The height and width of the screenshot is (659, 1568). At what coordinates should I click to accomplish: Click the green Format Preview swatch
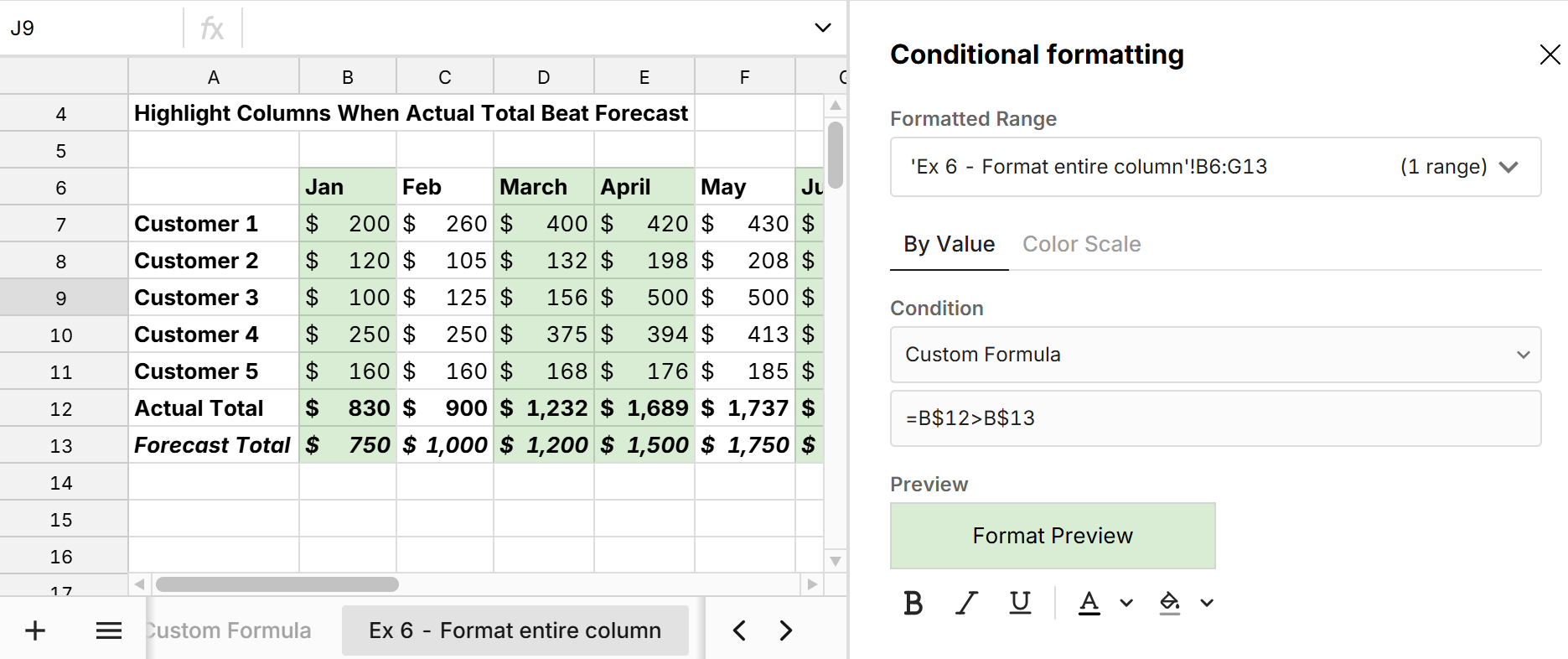coord(1053,536)
